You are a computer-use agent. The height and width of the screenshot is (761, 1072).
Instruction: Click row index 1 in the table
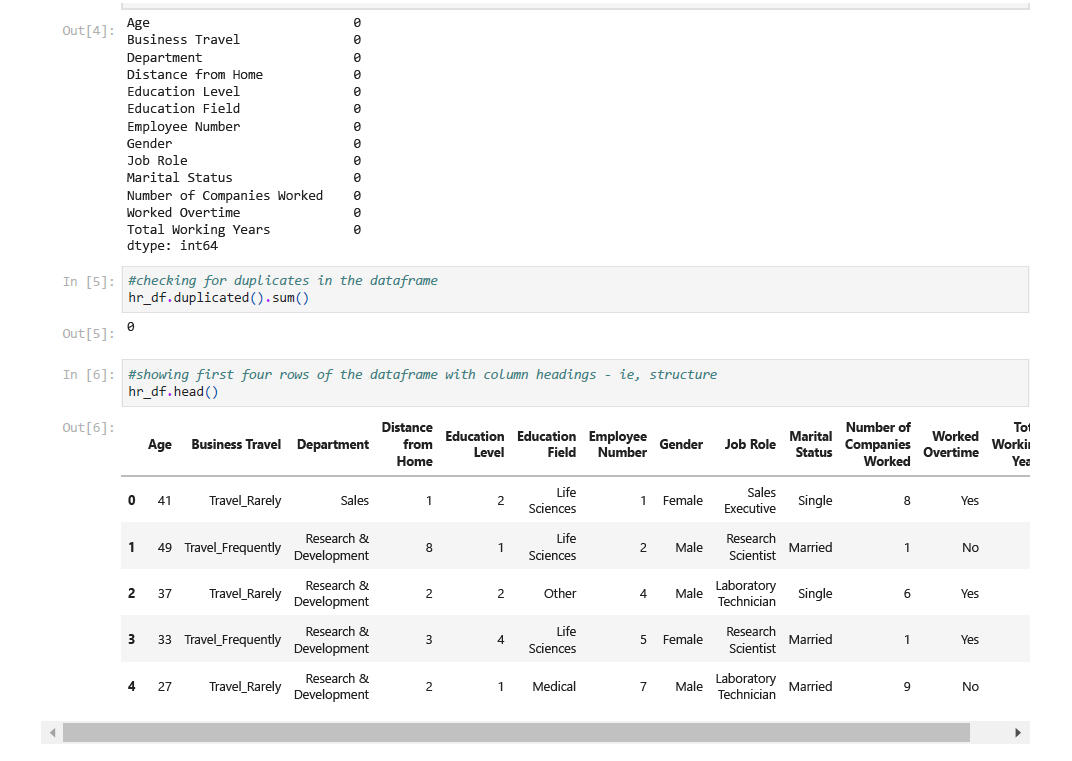131,548
